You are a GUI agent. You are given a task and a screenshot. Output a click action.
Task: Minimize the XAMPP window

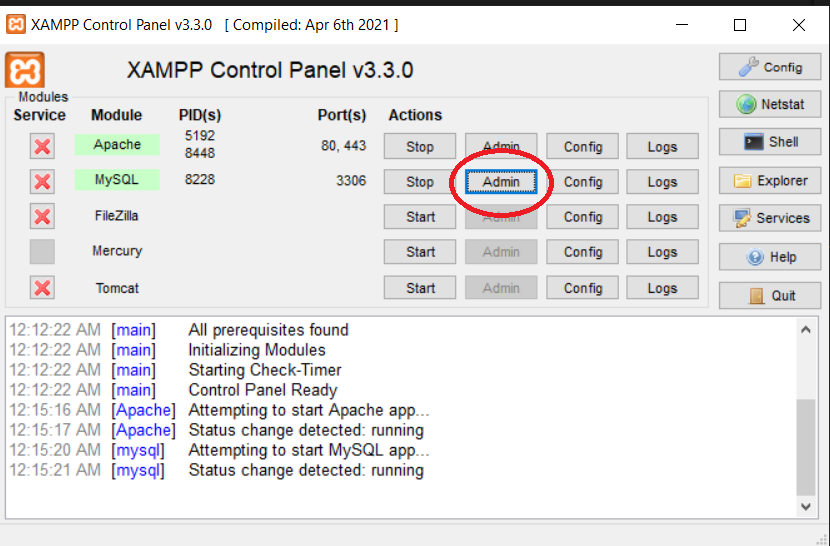click(x=682, y=24)
